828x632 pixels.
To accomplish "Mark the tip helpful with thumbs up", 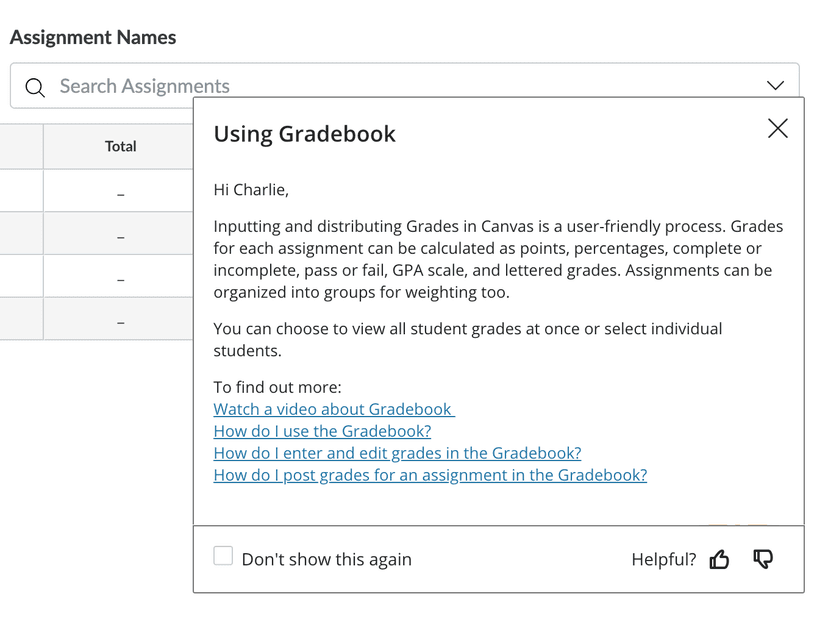I will coord(719,559).
